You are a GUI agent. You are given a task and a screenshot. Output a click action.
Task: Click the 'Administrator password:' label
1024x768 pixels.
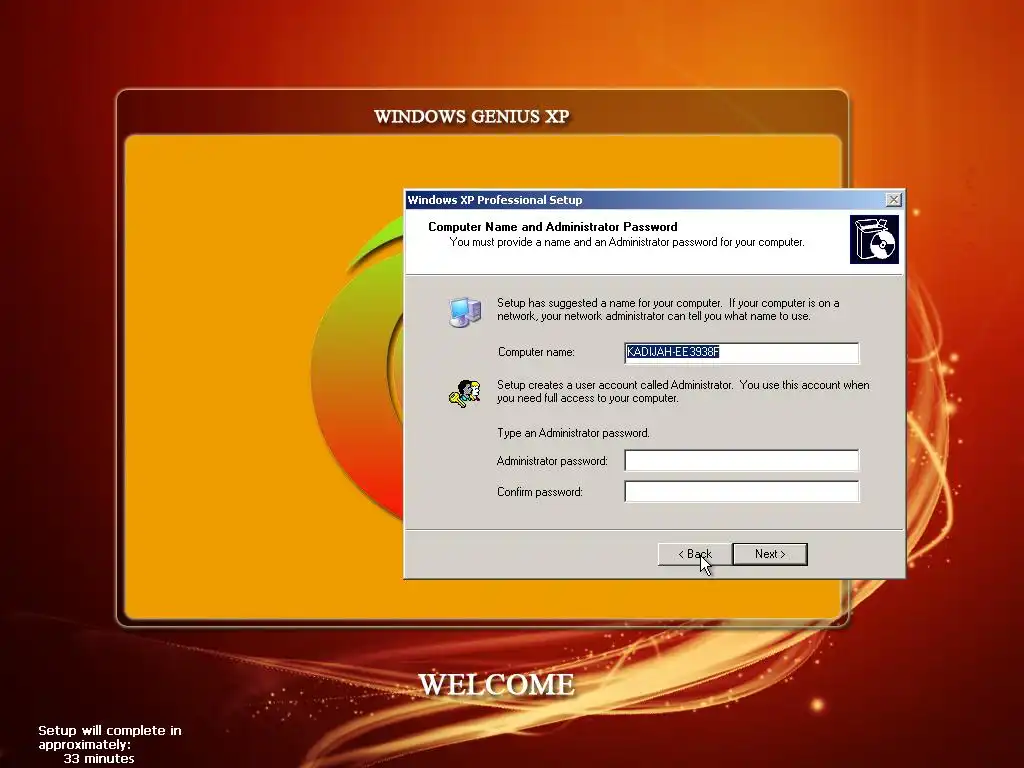tap(552, 461)
